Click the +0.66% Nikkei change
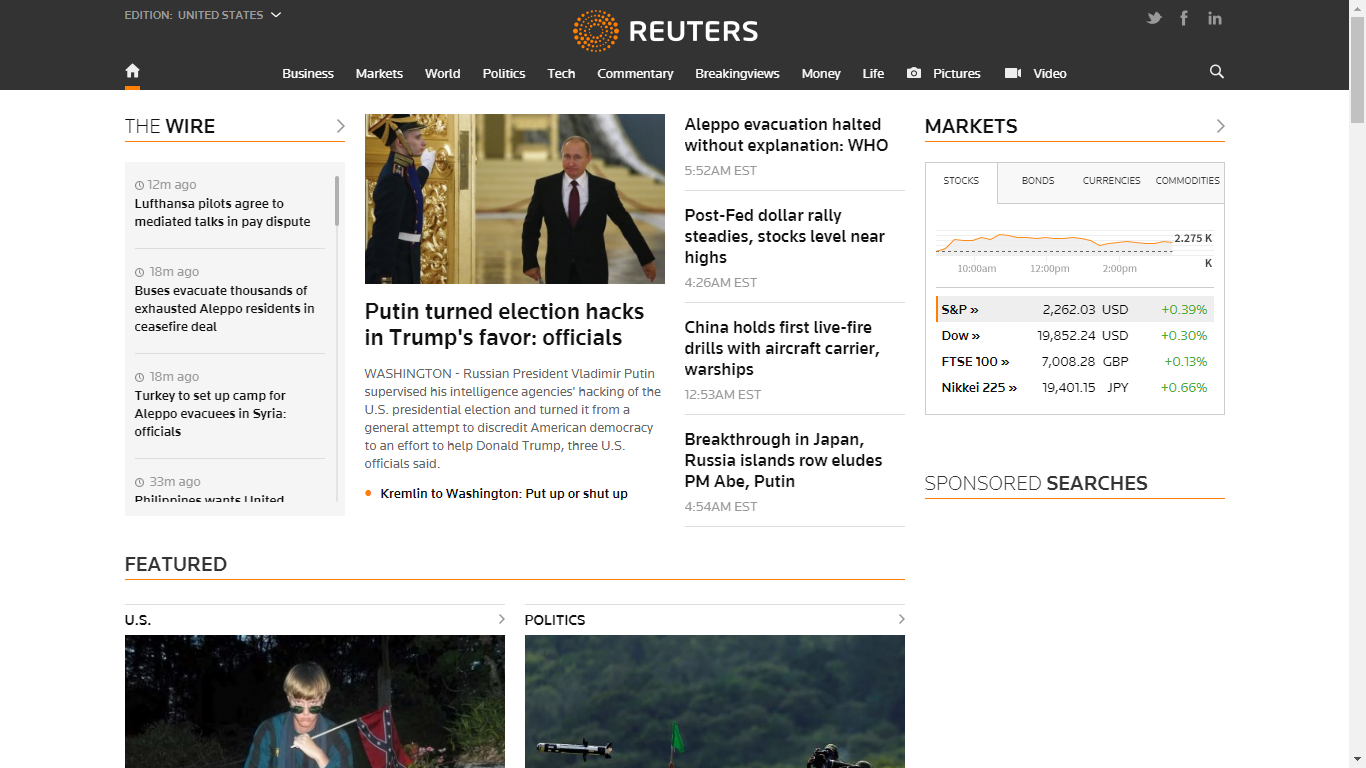 tap(1186, 388)
